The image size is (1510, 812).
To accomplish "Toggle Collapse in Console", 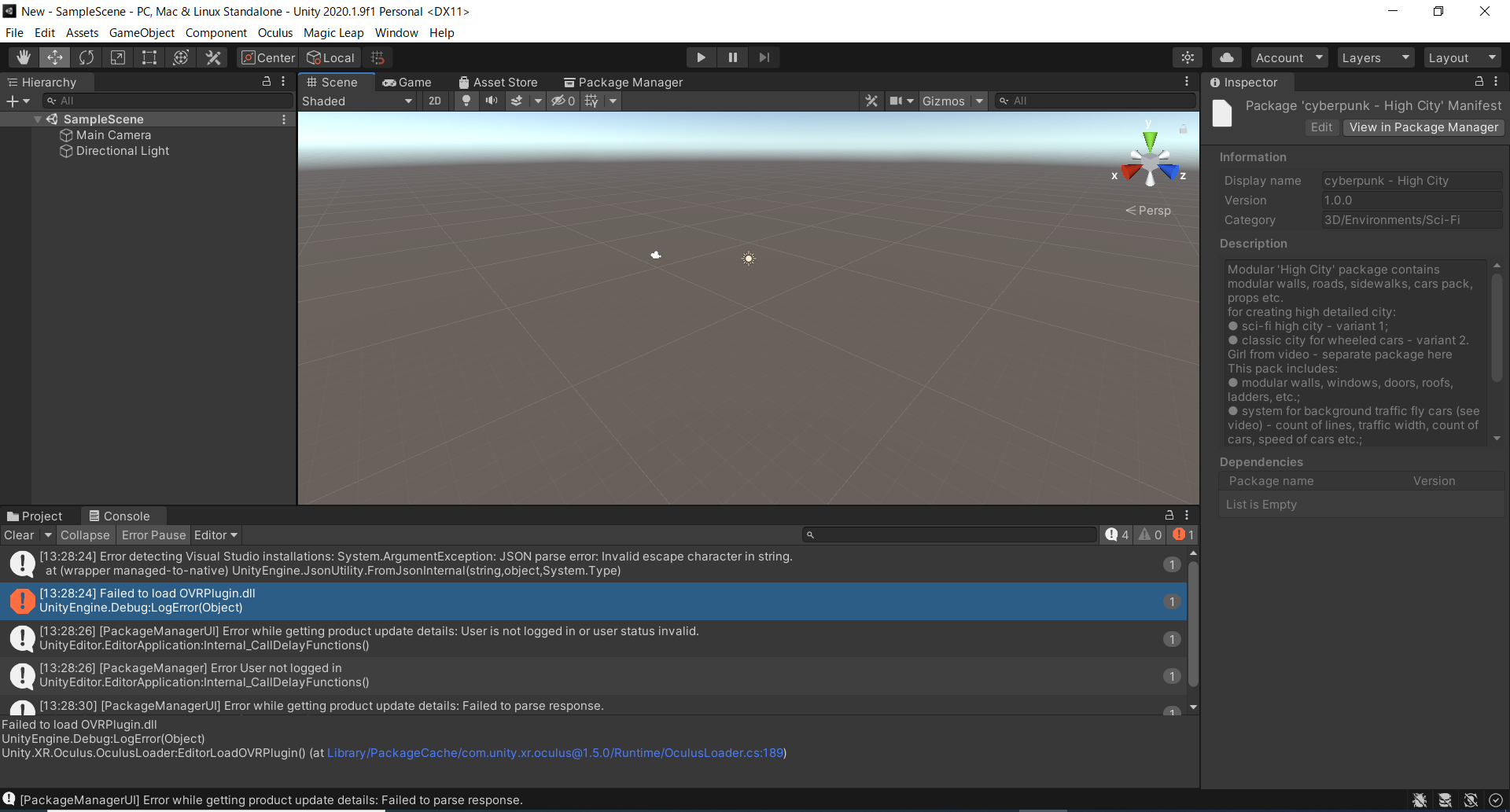I will pyautogui.click(x=85, y=535).
